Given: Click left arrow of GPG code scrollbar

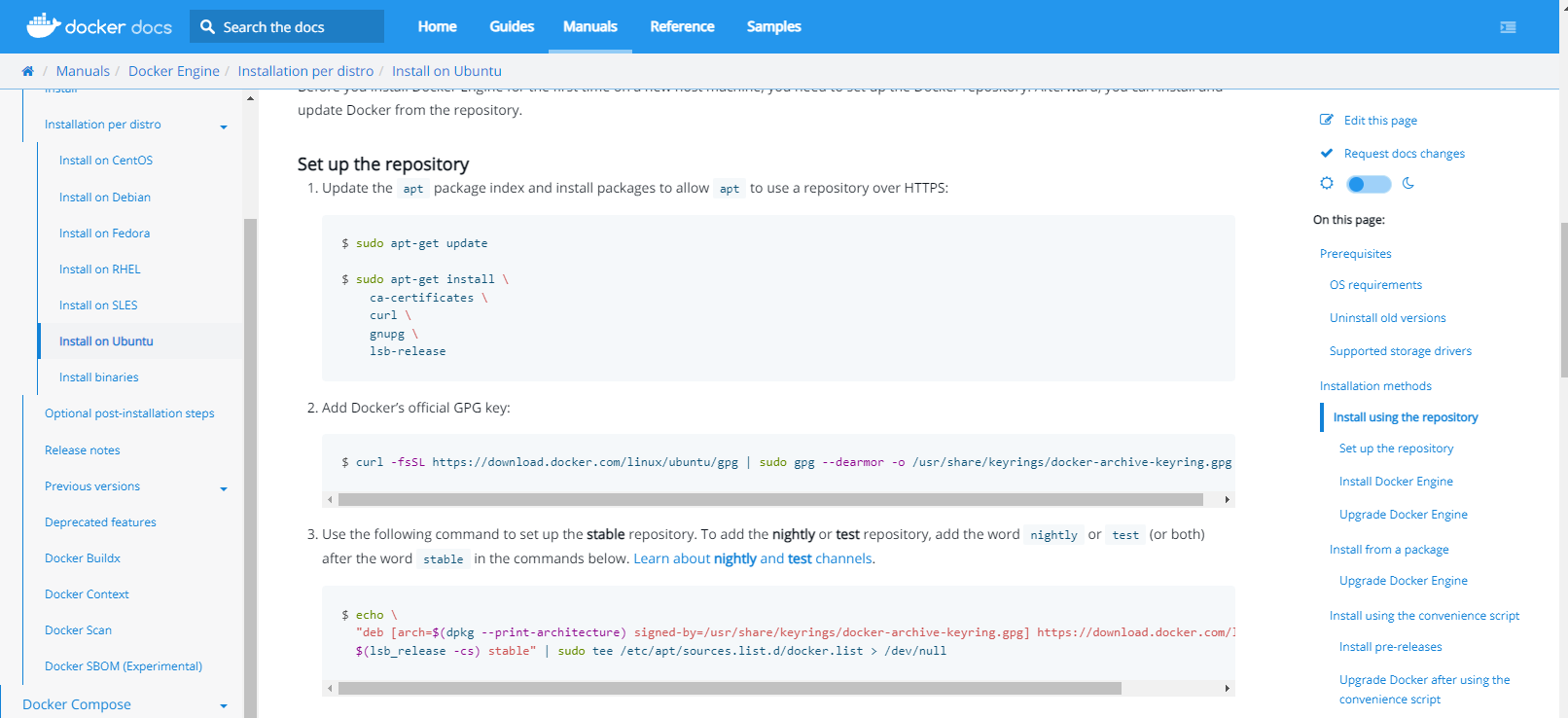Looking at the screenshot, I should [x=330, y=499].
